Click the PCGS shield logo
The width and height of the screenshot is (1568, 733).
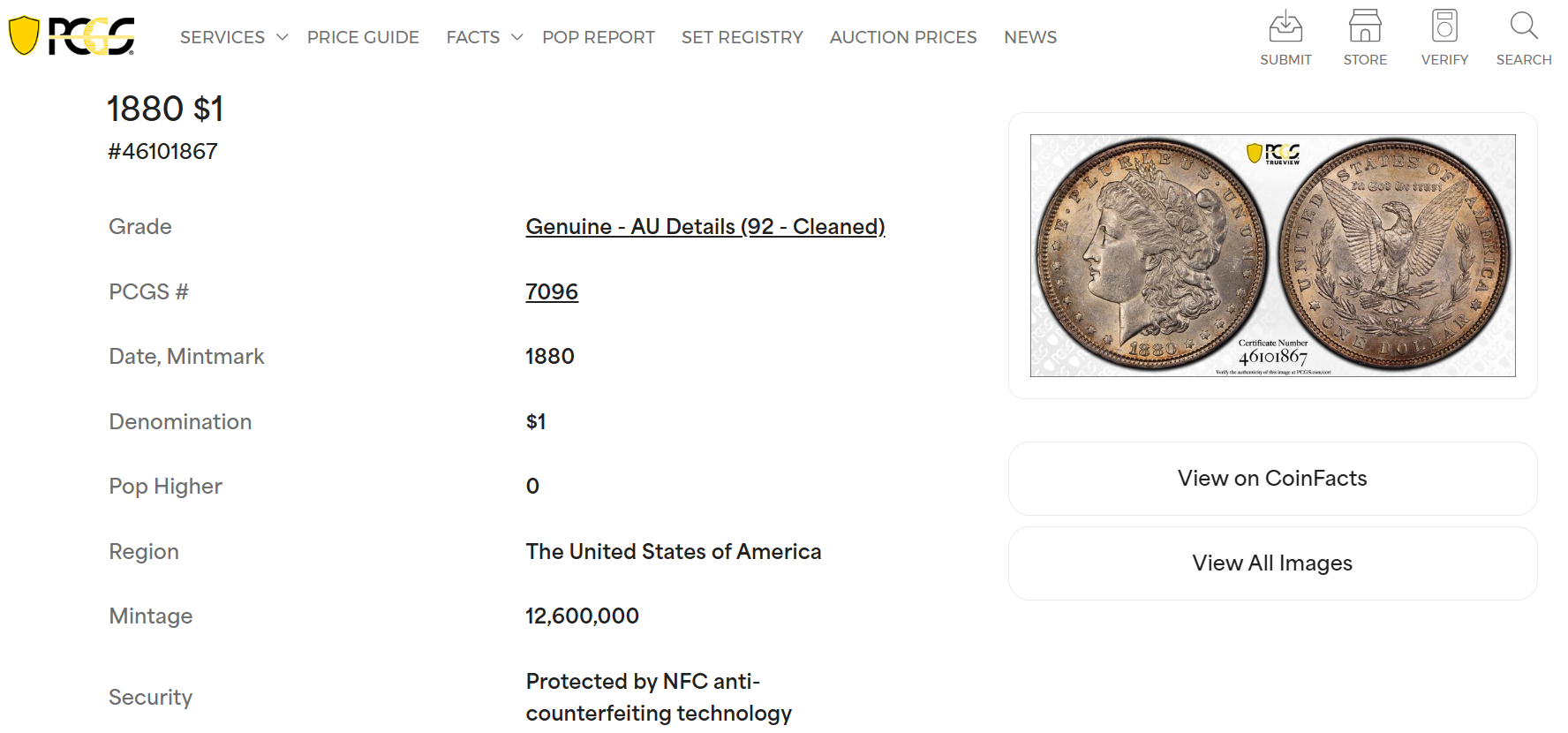tap(71, 36)
